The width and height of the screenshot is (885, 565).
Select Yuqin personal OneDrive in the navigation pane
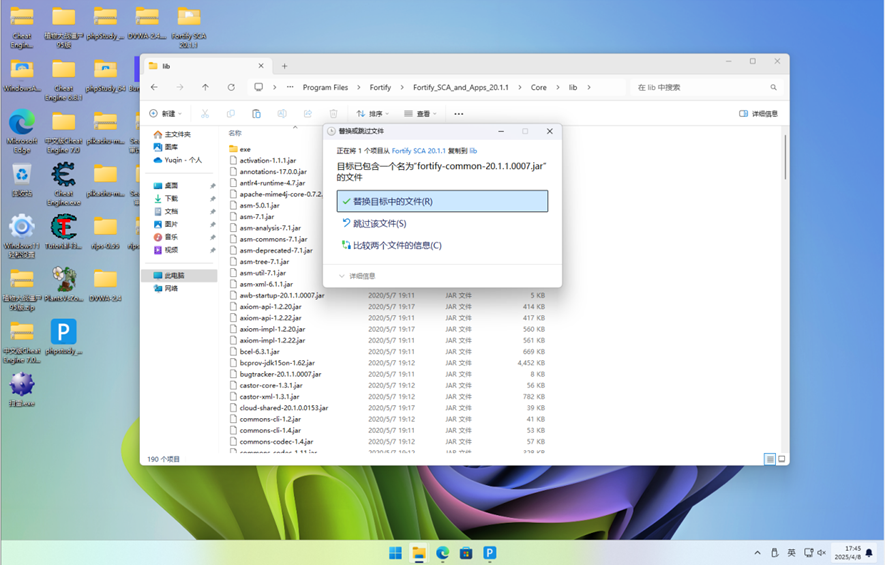(179, 160)
